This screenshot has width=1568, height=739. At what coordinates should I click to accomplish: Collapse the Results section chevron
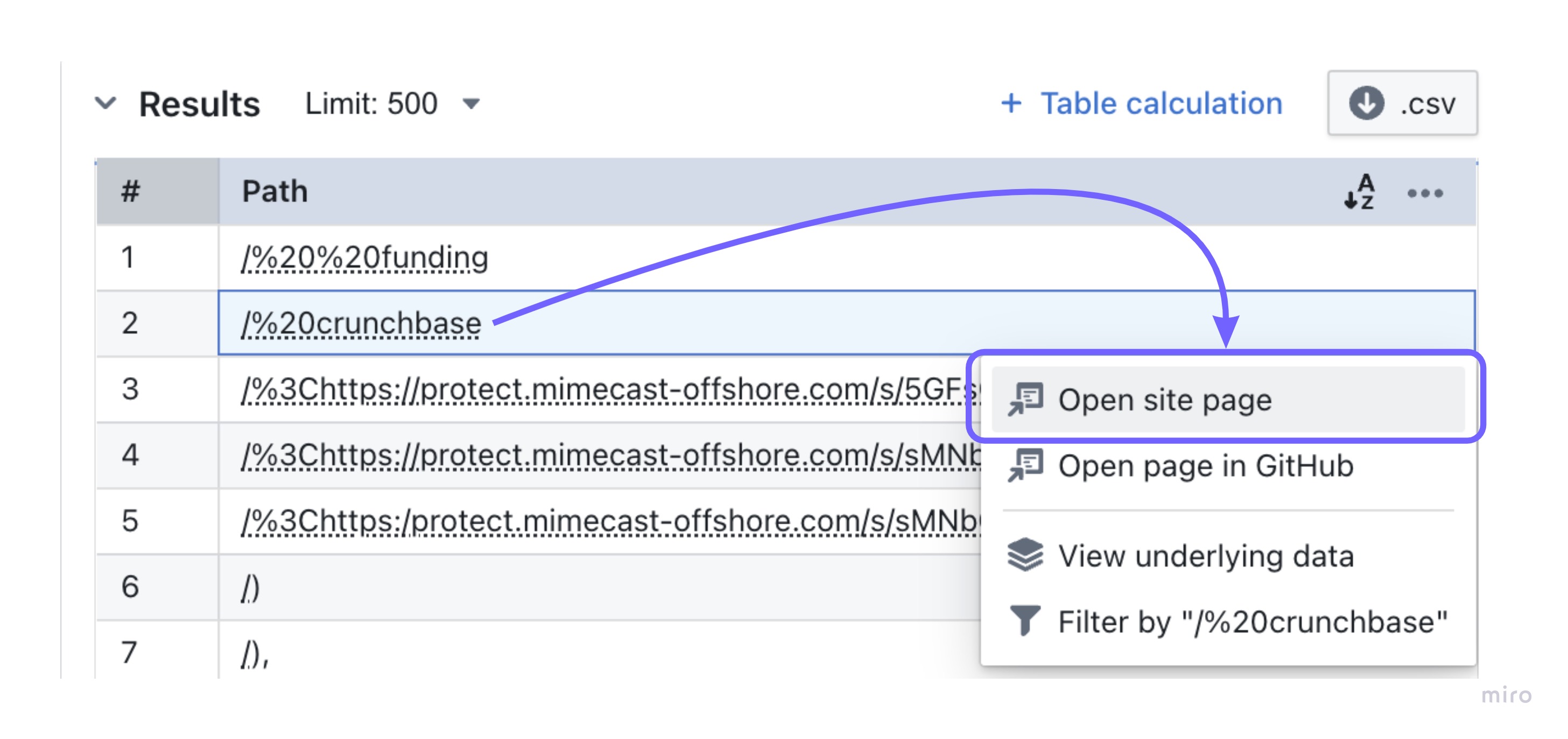click(106, 103)
